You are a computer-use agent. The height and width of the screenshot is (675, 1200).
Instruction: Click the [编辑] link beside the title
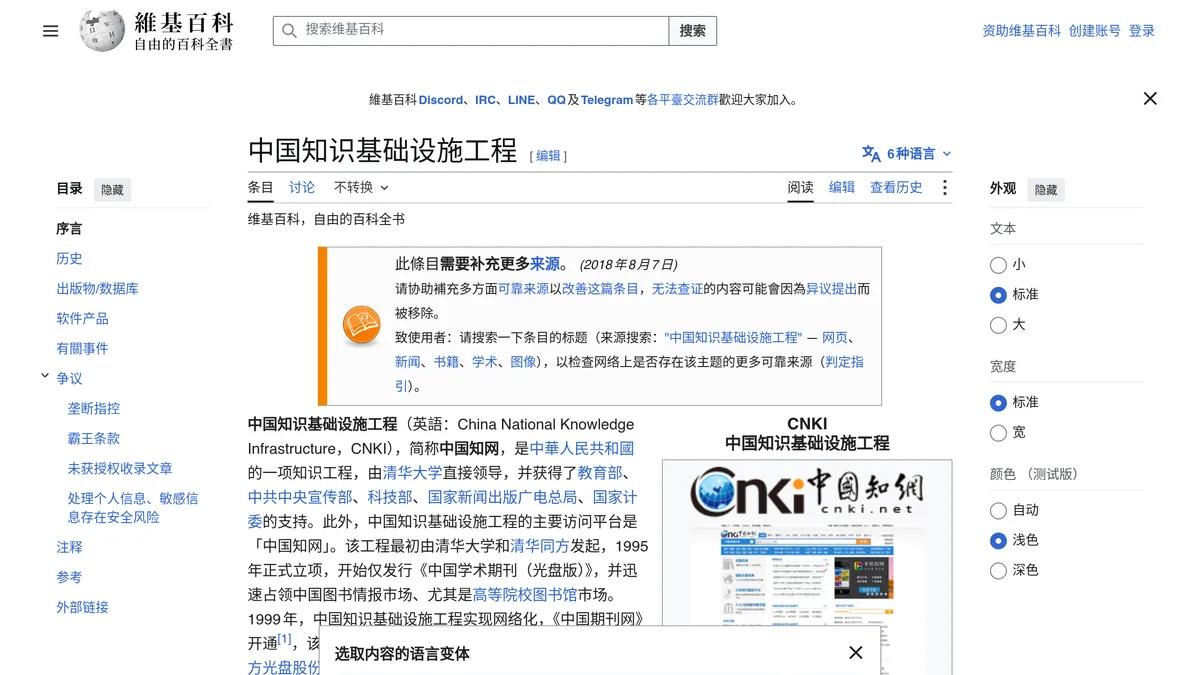click(548, 155)
